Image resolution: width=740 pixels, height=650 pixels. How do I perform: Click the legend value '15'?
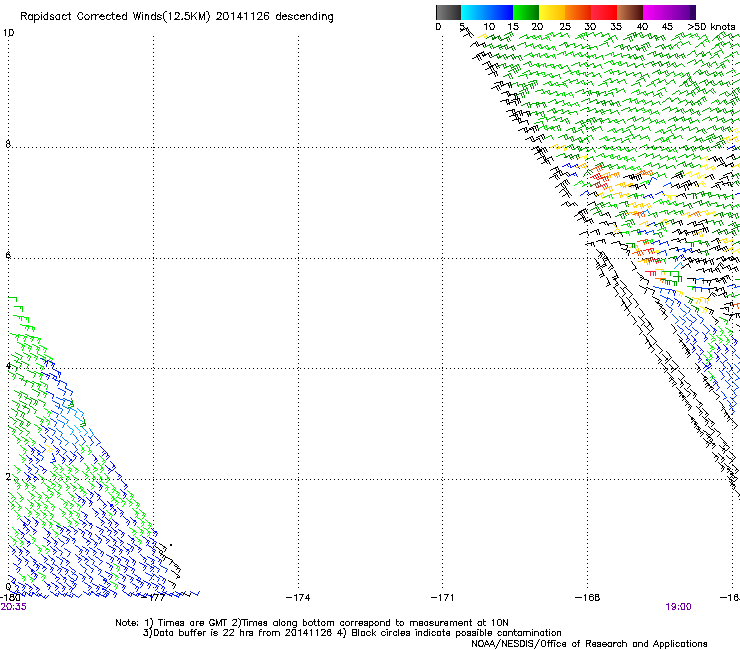[513, 26]
